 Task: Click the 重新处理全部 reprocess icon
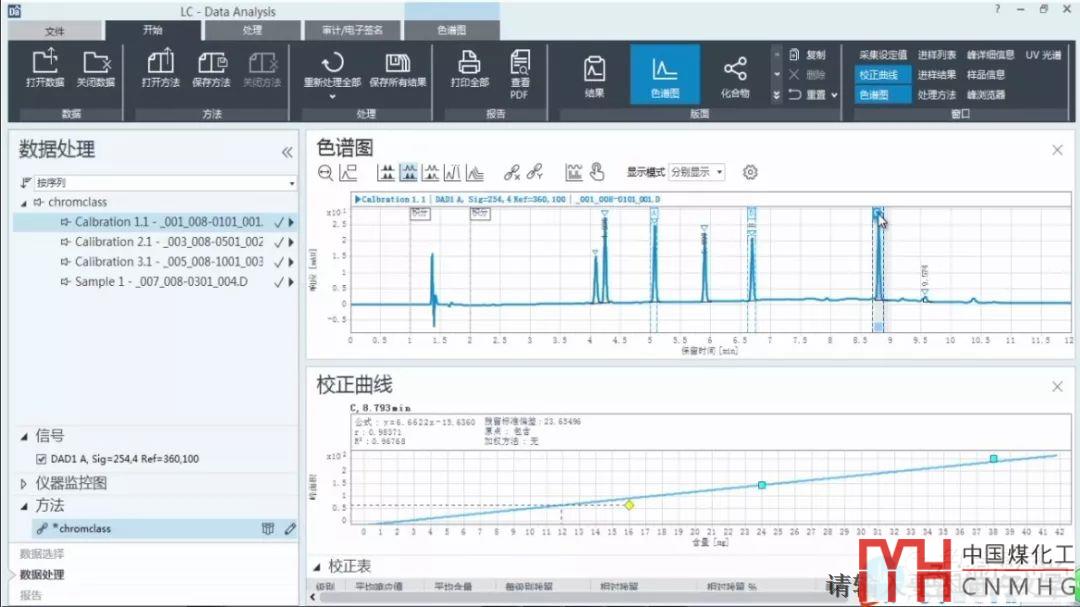332,63
